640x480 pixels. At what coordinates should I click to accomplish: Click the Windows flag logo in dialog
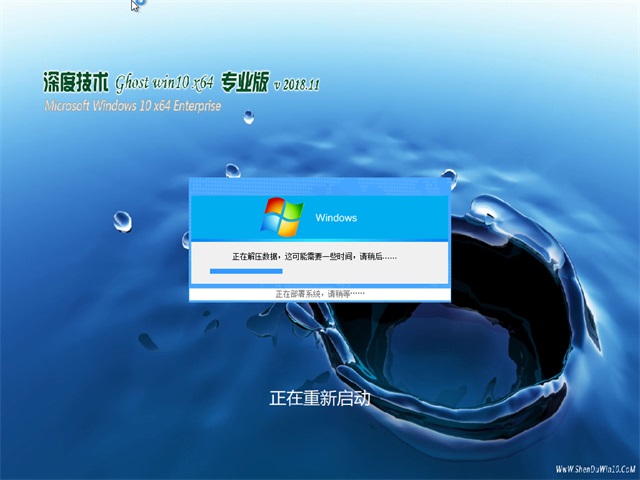(x=282, y=217)
